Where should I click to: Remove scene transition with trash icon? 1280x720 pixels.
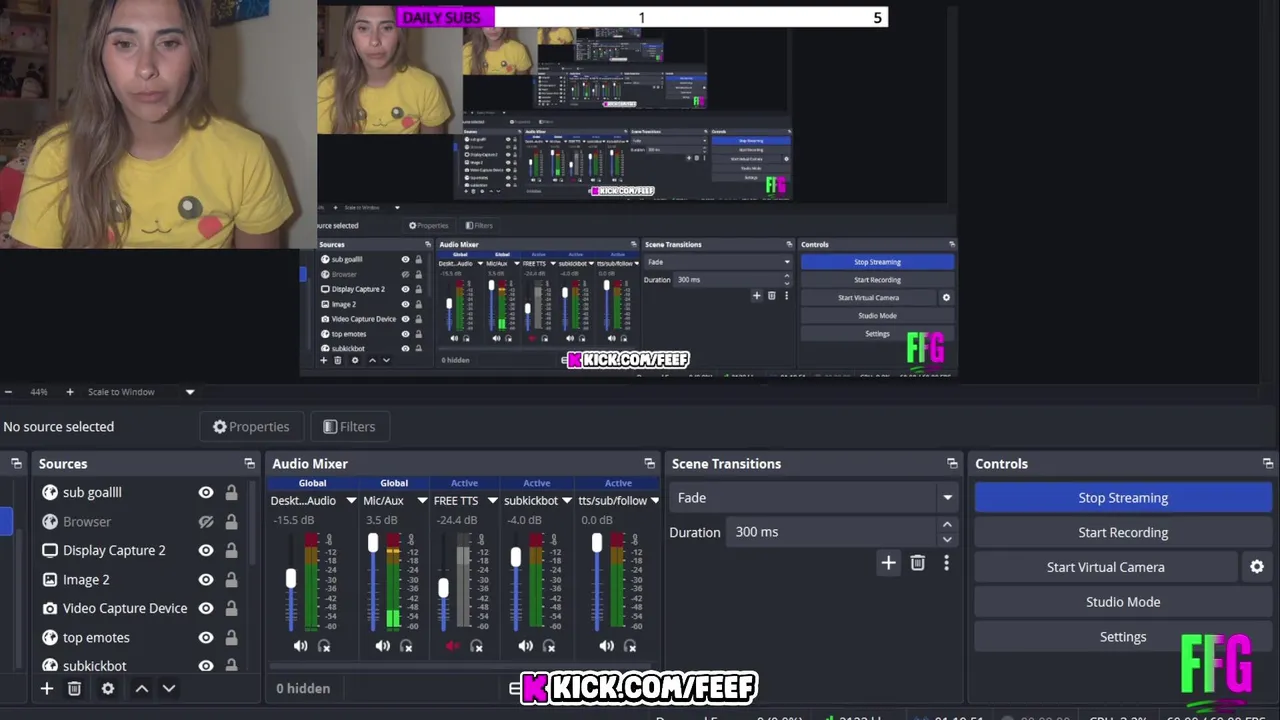tap(918, 563)
